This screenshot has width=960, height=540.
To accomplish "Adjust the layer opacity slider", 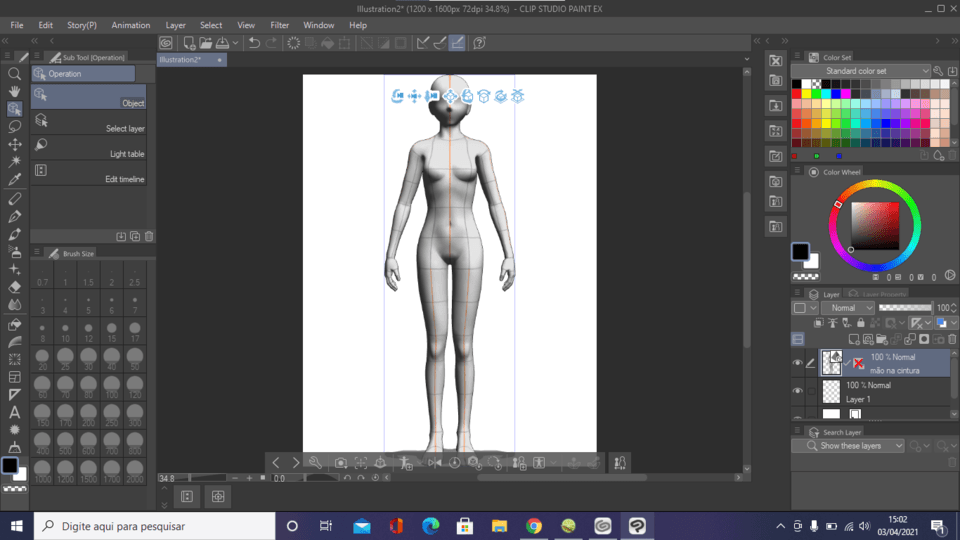I will [905, 308].
